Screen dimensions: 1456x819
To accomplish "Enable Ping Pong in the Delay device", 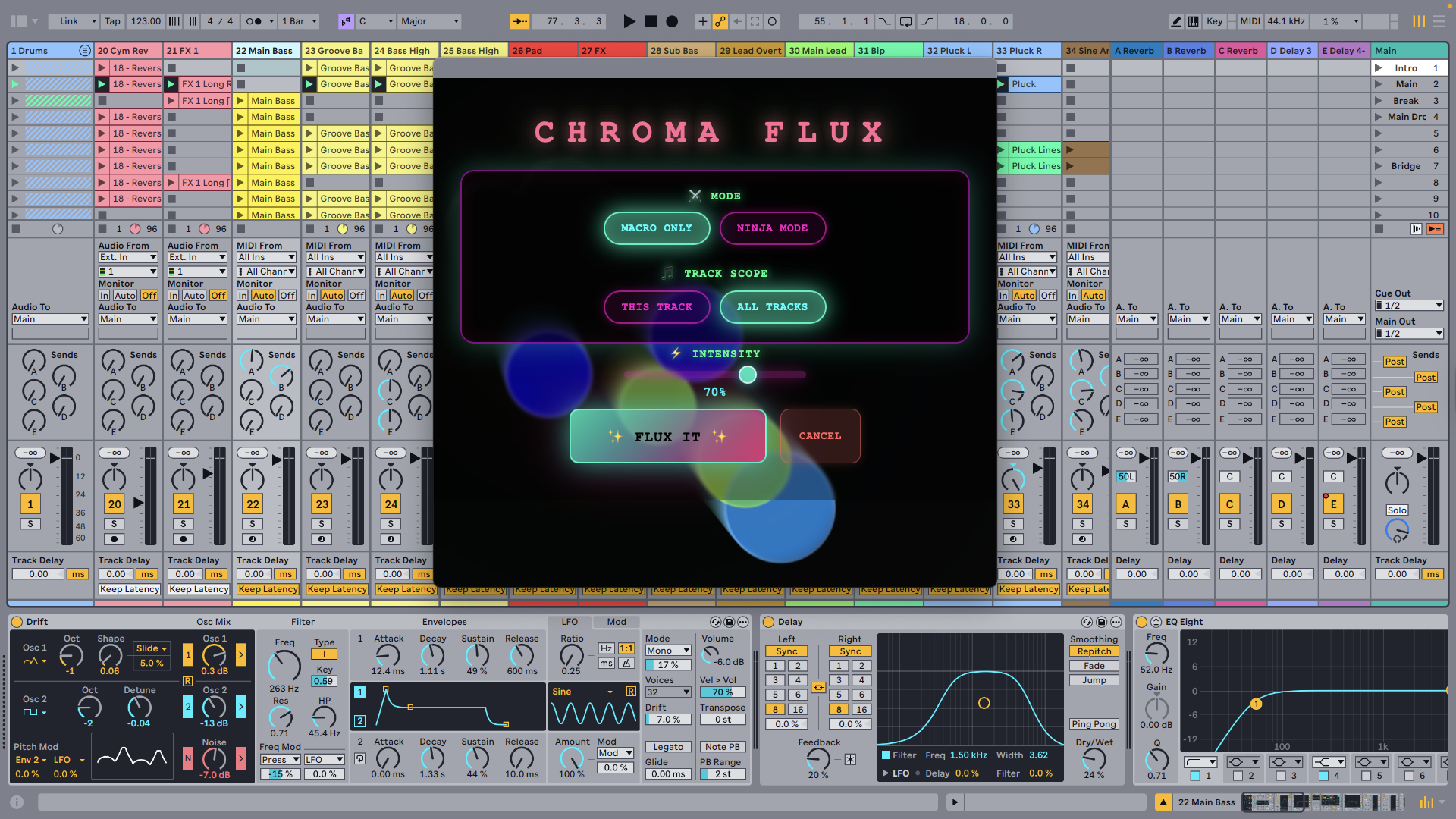I will click(x=1094, y=724).
